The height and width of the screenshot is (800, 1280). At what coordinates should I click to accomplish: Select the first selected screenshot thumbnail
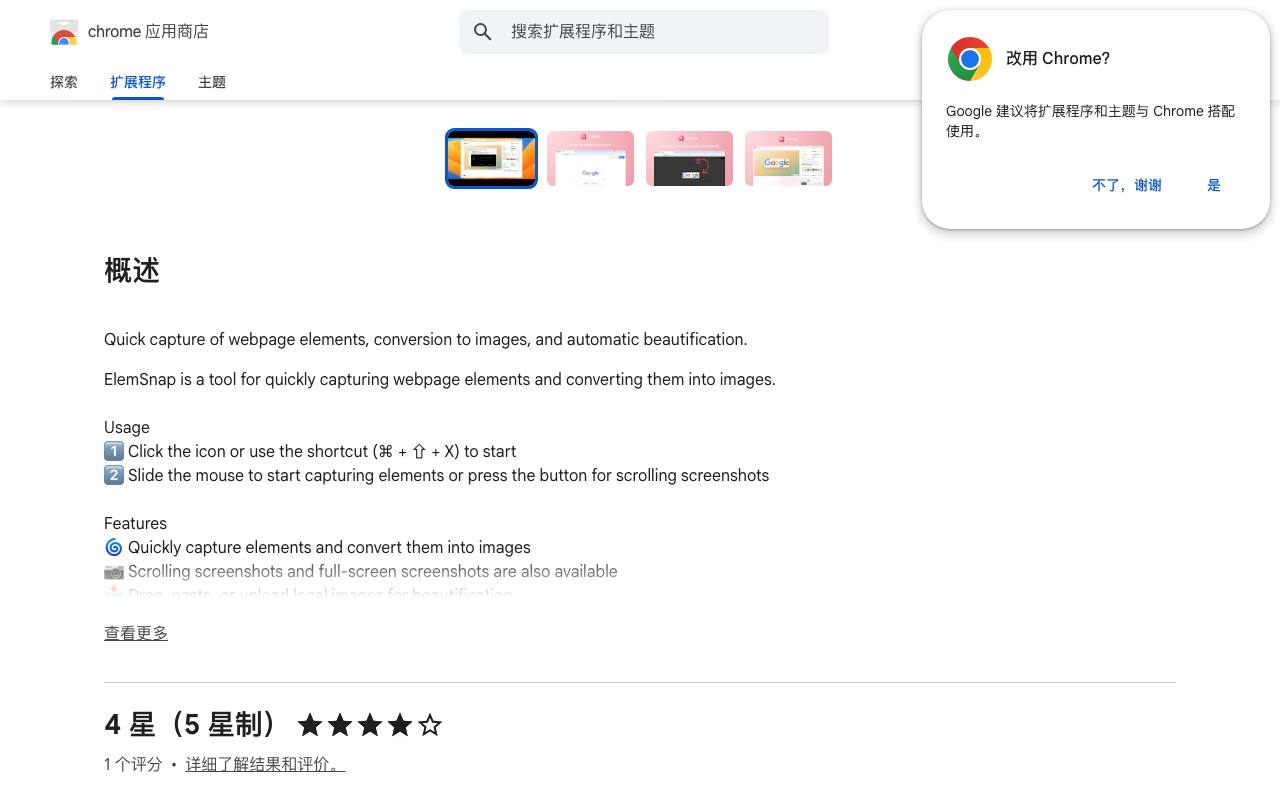(491, 158)
